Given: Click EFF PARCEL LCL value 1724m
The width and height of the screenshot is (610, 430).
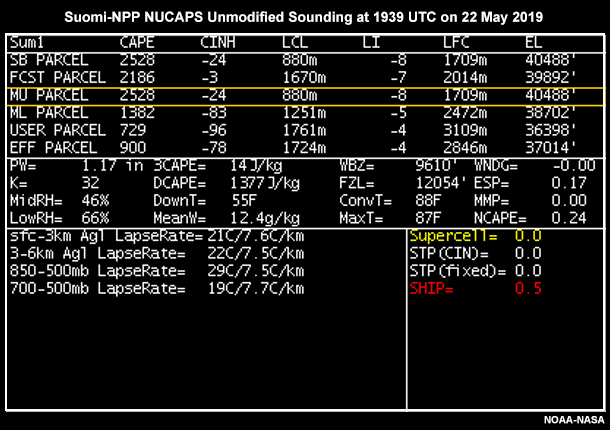Looking at the screenshot, I should coord(304,148).
